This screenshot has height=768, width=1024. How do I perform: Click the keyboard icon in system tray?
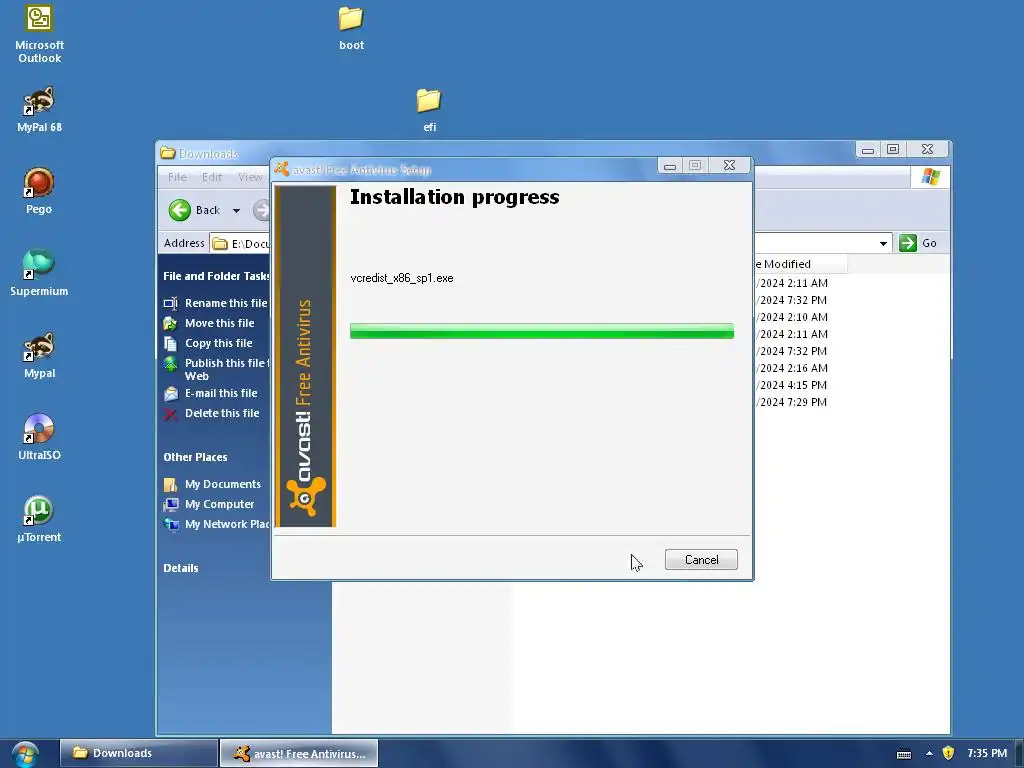(x=904, y=754)
